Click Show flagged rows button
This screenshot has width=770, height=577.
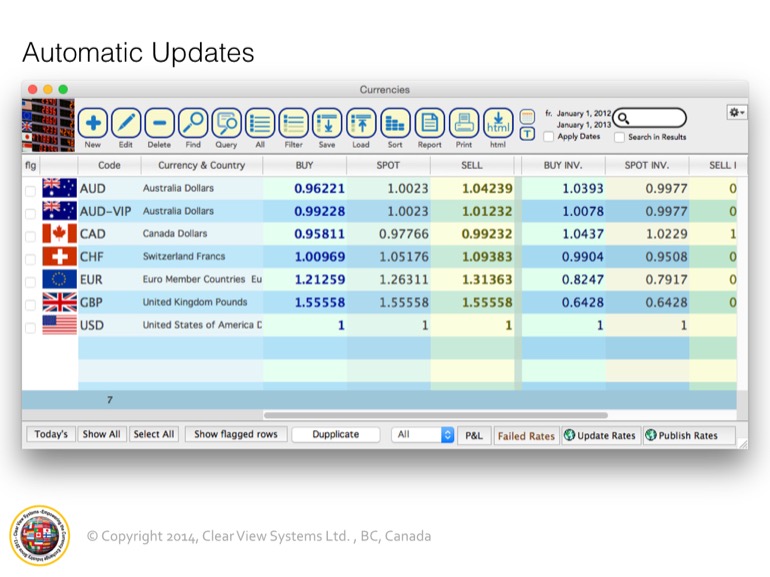pyautogui.click(x=236, y=434)
